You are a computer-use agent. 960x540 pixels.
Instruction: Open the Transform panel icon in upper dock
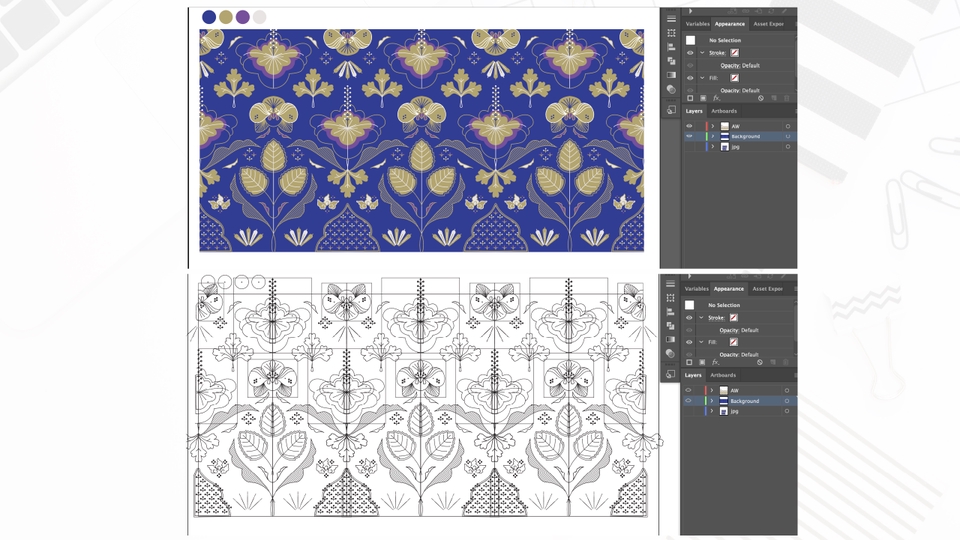tap(671, 33)
